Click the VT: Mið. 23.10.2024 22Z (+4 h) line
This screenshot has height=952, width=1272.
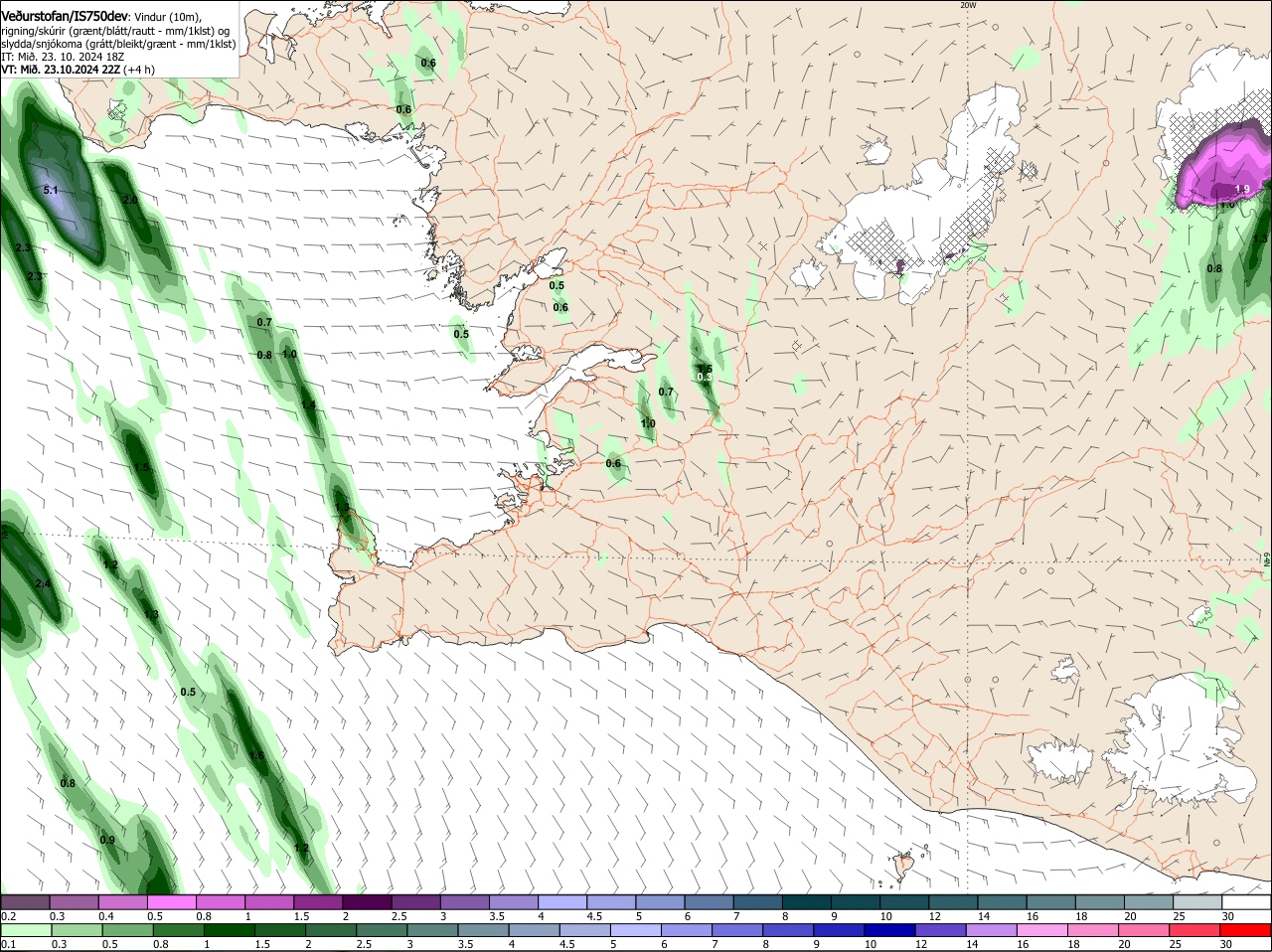pyautogui.click(x=78, y=70)
